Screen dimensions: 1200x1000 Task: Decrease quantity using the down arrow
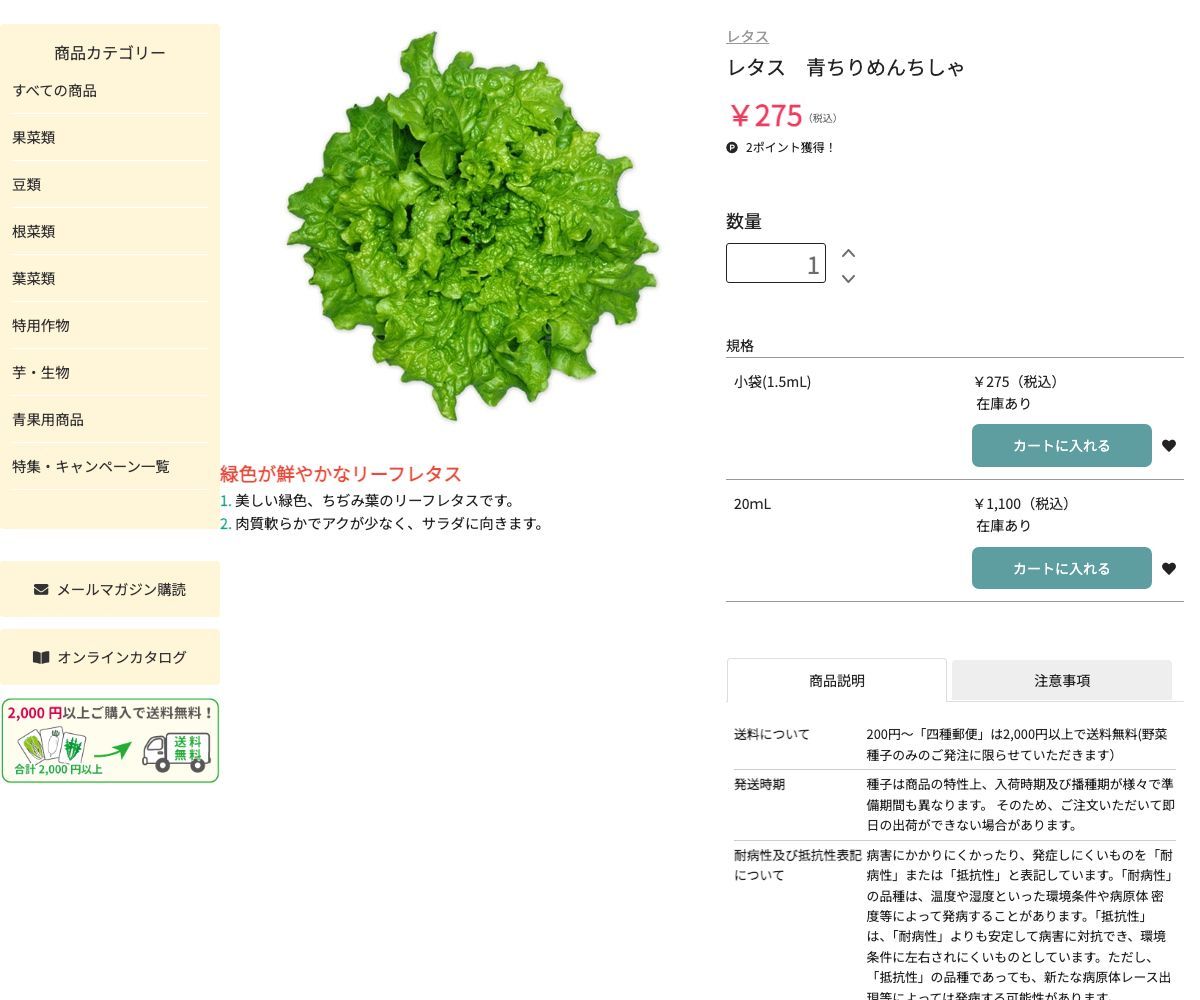[x=848, y=280]
